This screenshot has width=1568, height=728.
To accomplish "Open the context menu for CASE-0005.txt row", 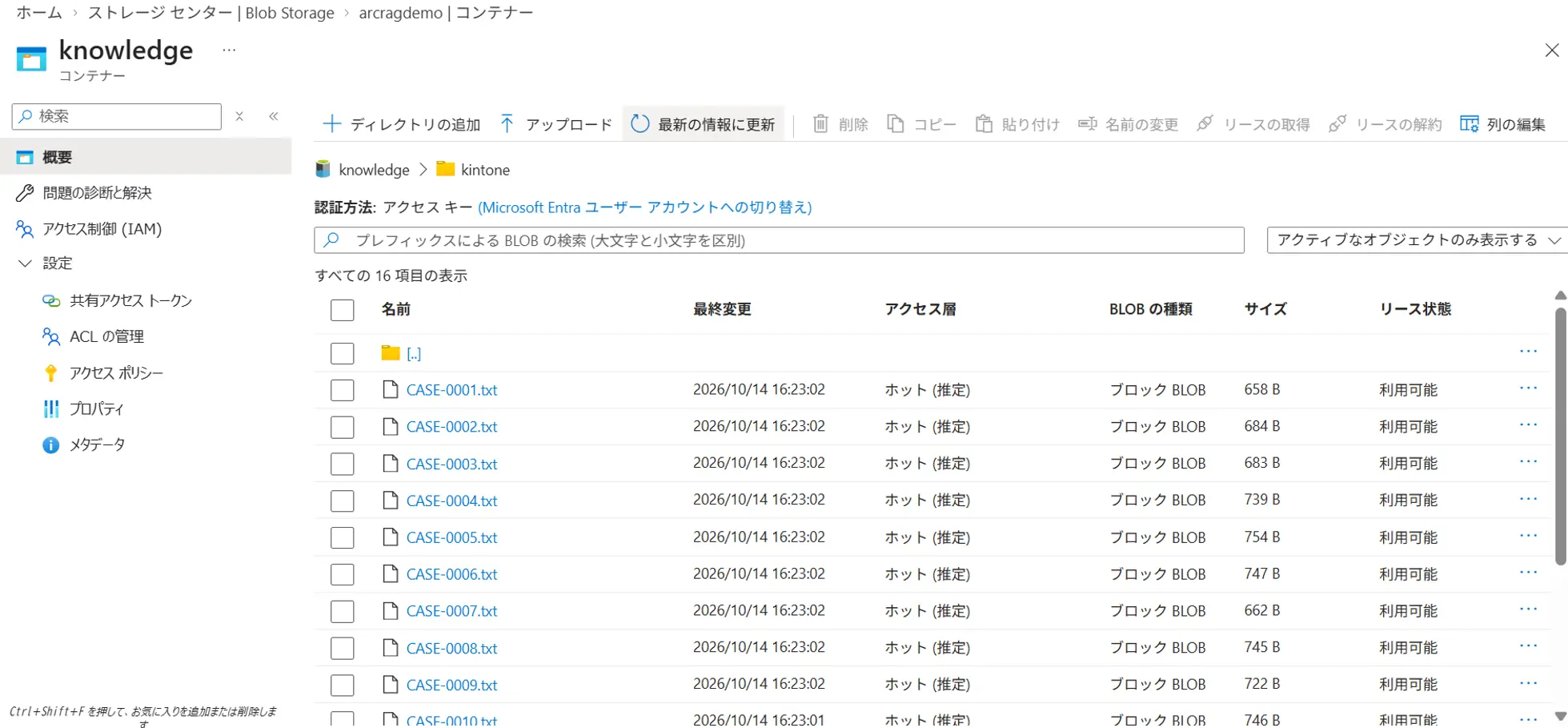I will click(x=1528, y=536).
